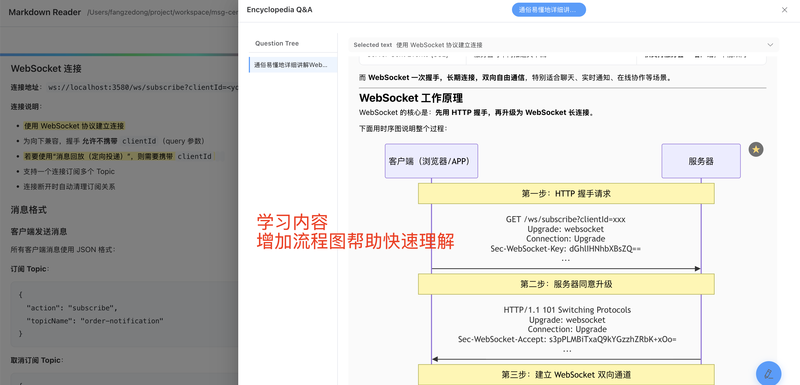Click the 客户端（浏览器/APP）participant box

432,161
